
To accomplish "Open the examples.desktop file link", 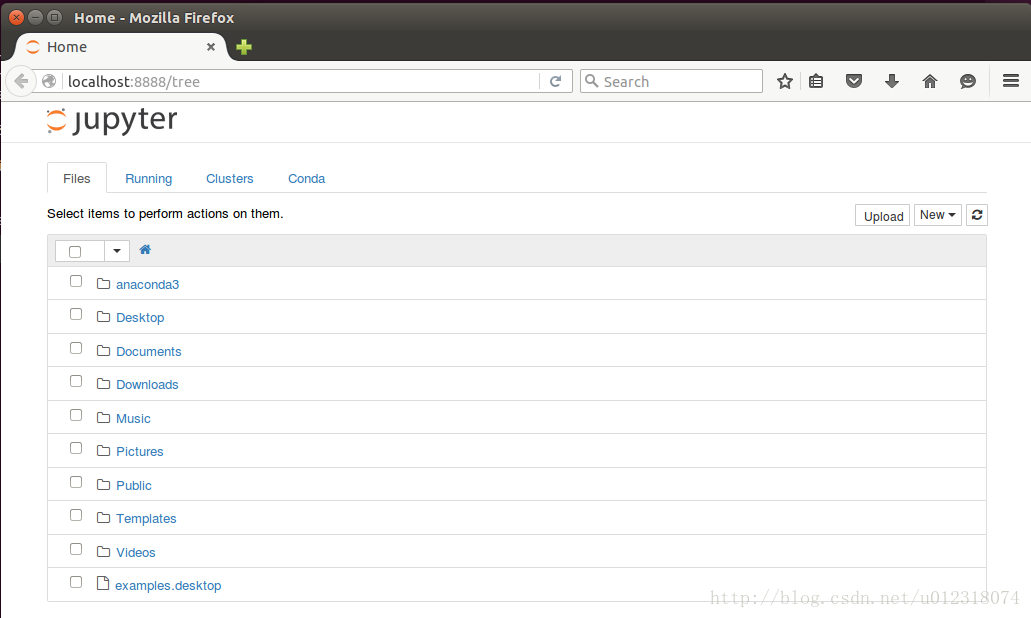I will point(168,586).
